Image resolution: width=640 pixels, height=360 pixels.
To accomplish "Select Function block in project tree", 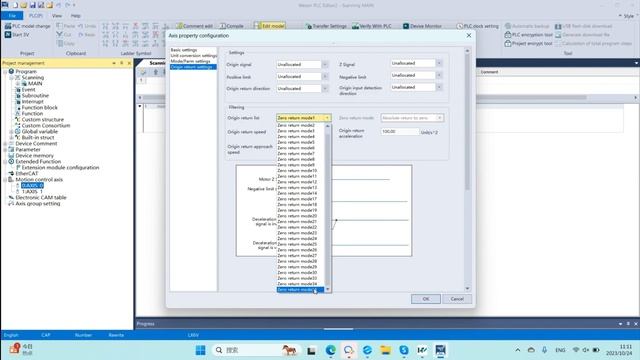I will pos(40,107).
